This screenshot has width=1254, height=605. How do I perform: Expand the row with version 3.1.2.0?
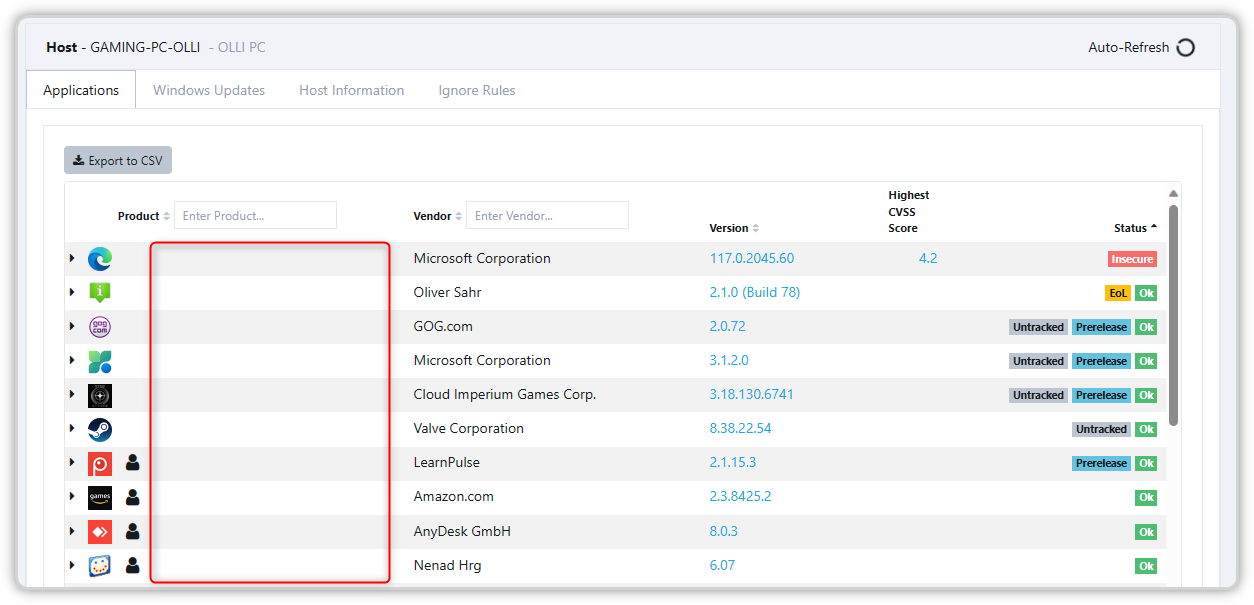[x=72, y=361]
